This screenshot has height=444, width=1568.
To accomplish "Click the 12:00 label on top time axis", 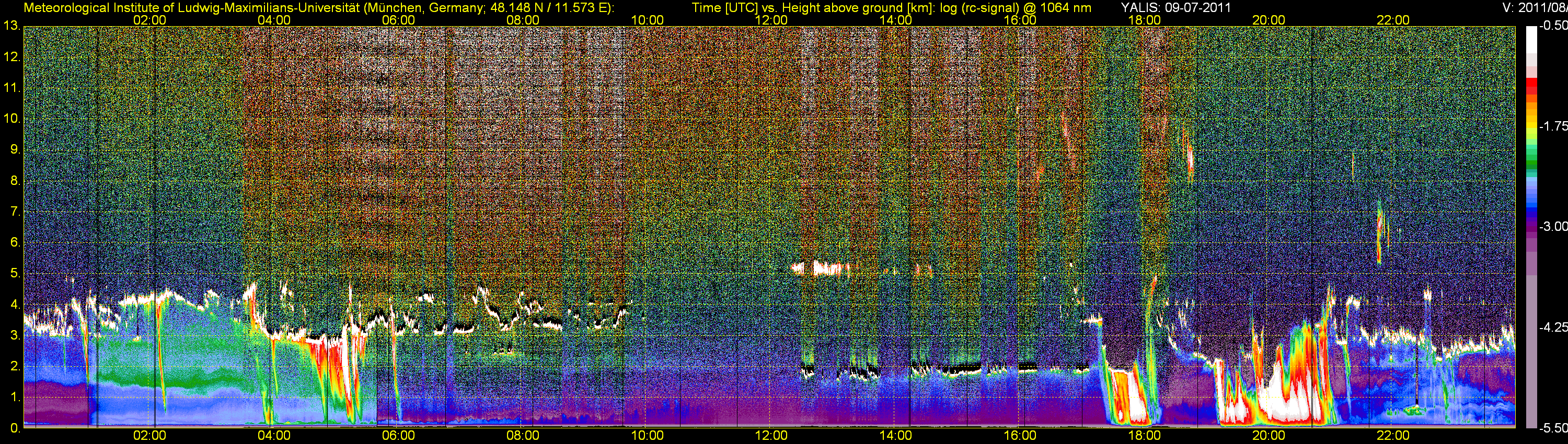I will click(x=771, y=20).
